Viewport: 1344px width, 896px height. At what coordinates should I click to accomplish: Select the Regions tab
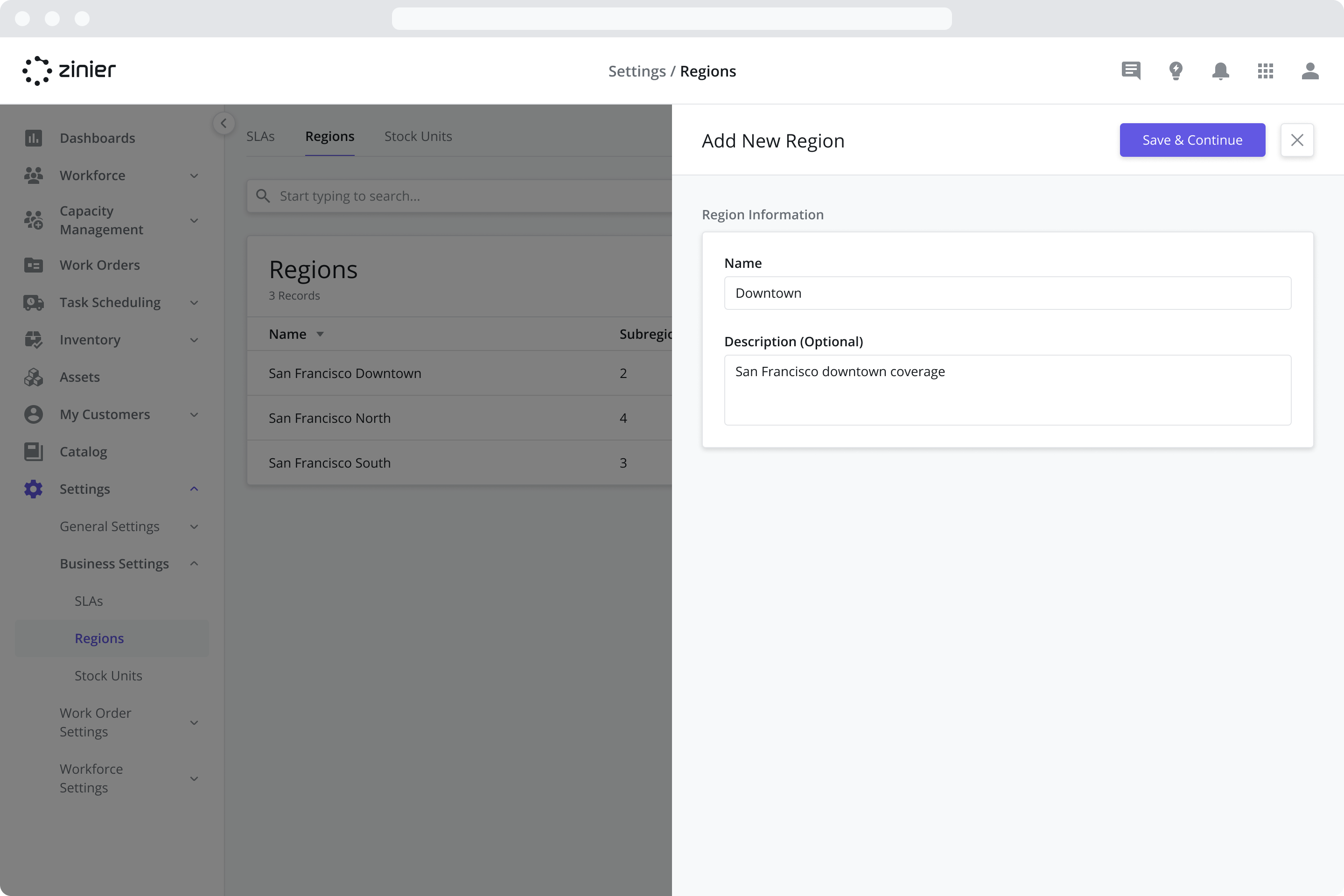click(x=330, y=136)
